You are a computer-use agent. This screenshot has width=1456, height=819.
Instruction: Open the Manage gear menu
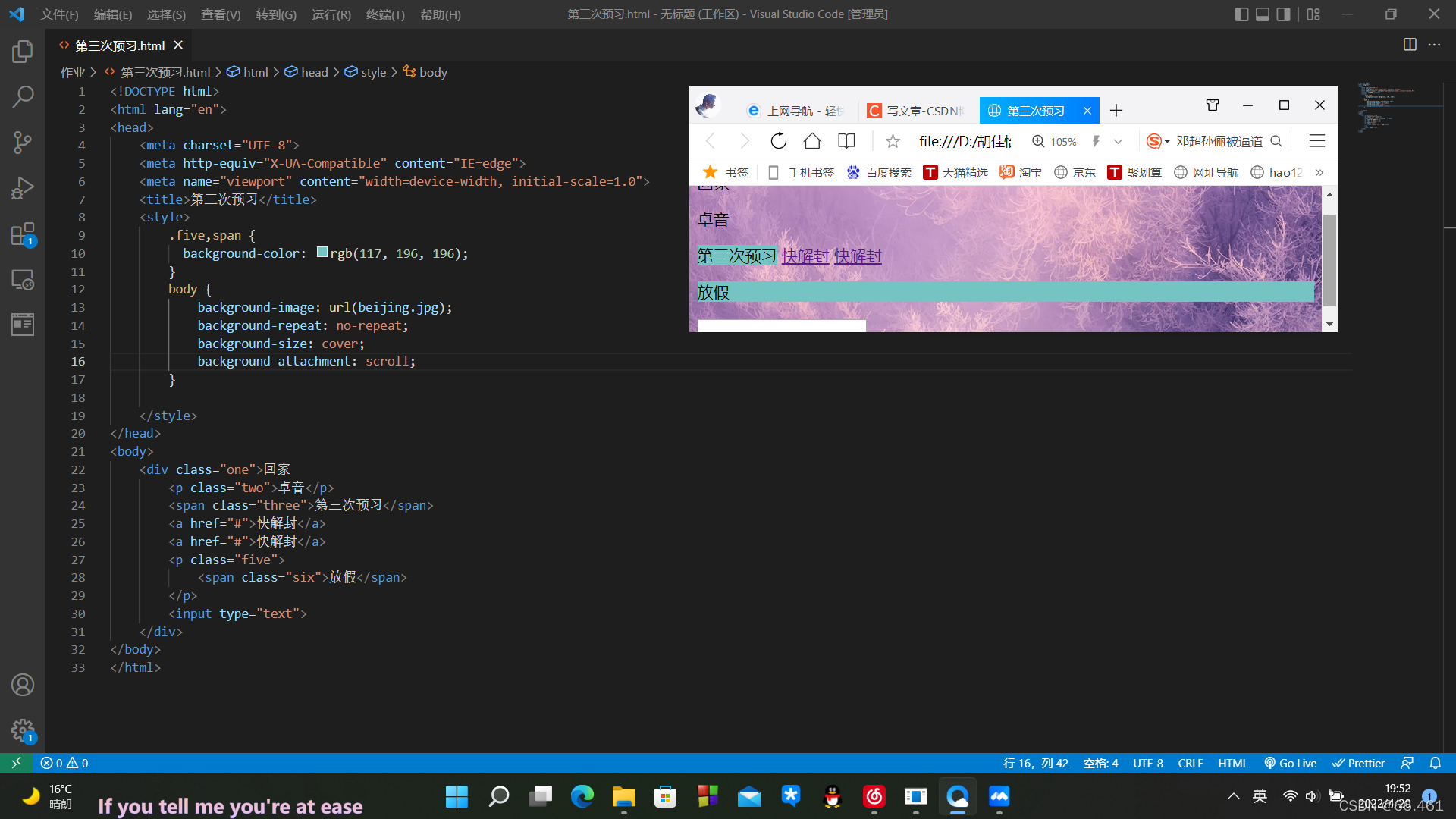pyautogui.click(x=23, y=730)
